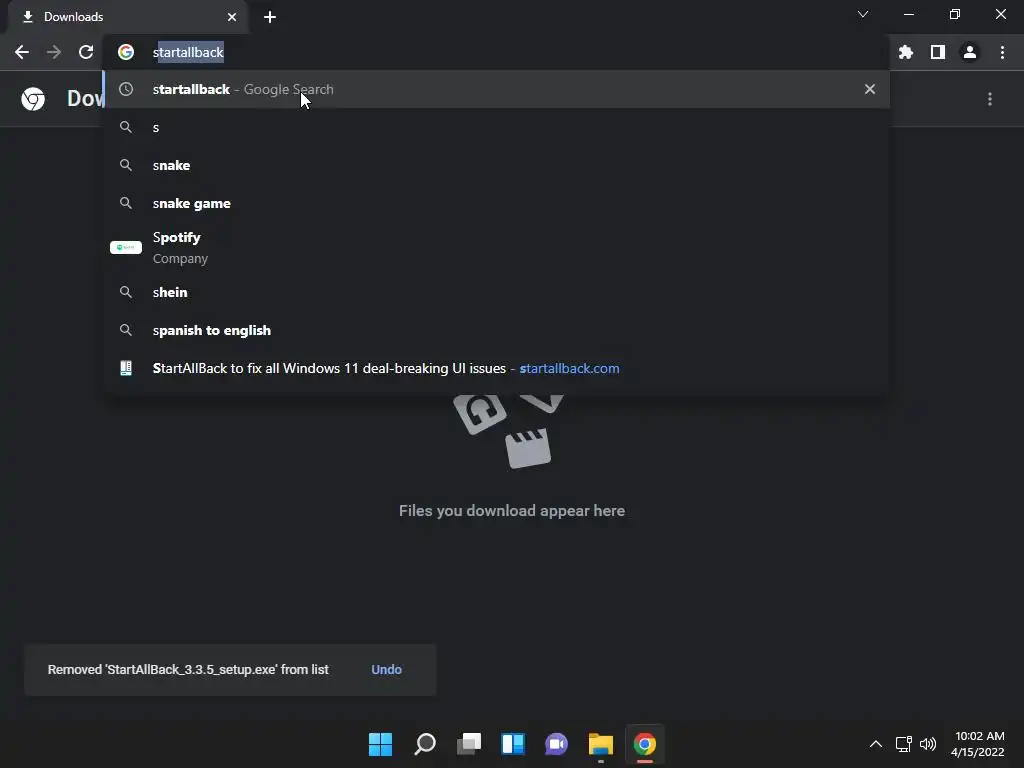Select the single letter s suggestion

pos(496,127)
